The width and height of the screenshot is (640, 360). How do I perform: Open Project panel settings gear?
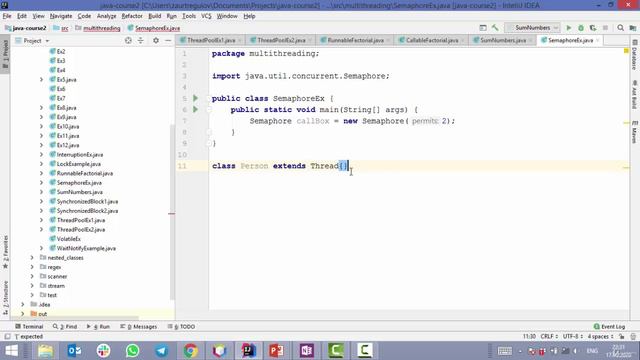pyautogui.click(x=156, y=40)
